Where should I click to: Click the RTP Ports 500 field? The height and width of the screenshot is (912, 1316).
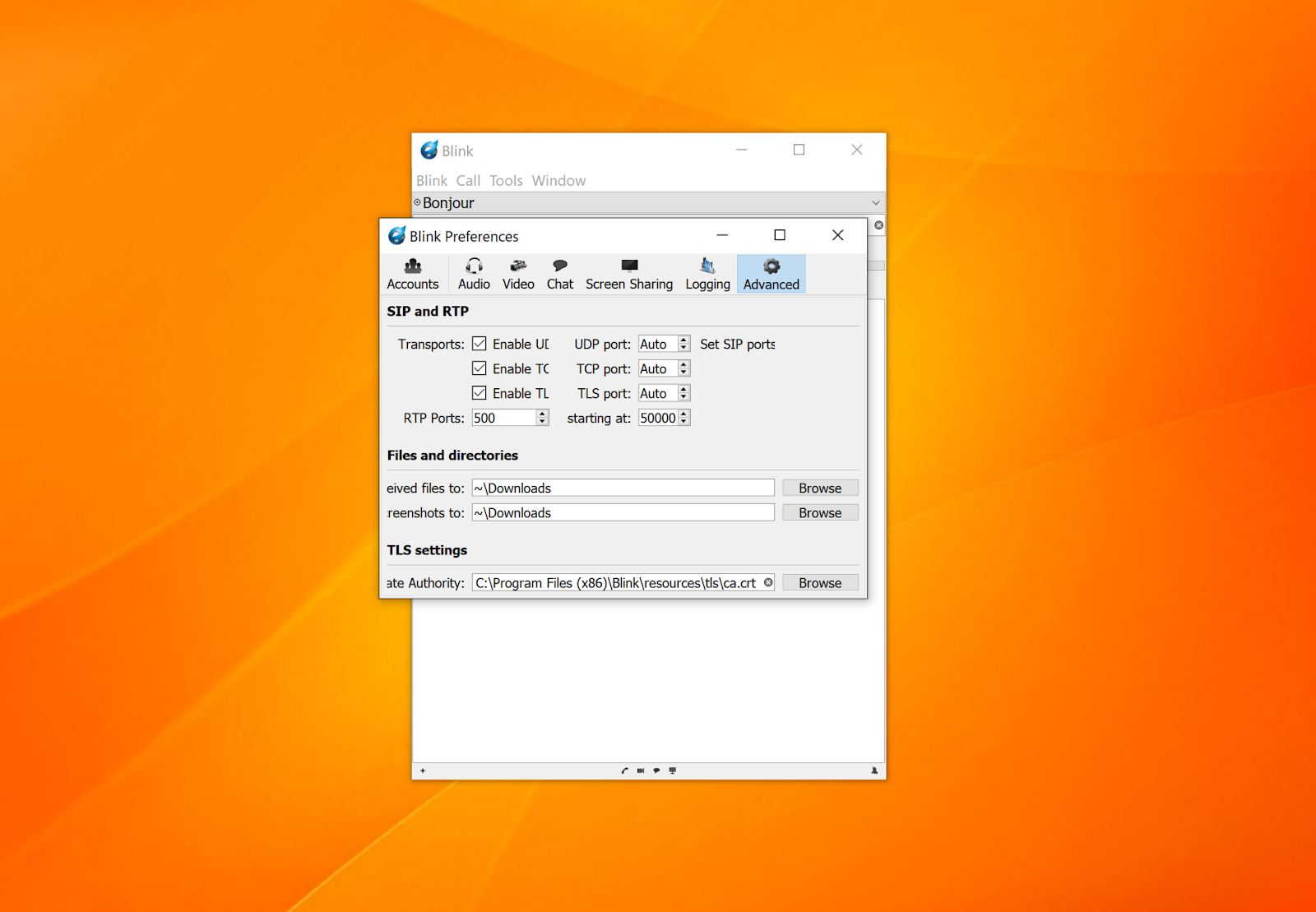pos(504,418)
